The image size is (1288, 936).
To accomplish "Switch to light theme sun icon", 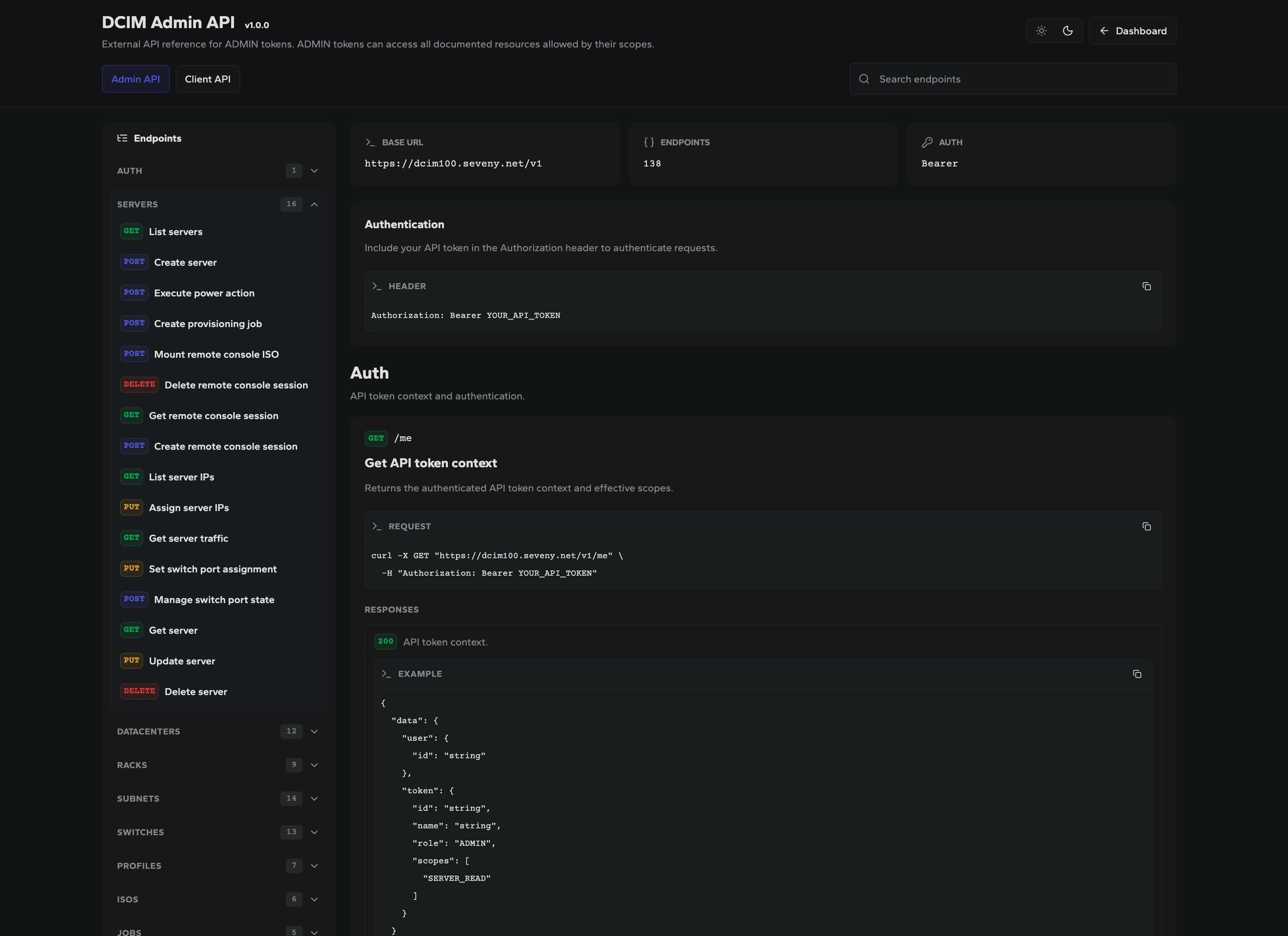I will (x=1041, y=31).
